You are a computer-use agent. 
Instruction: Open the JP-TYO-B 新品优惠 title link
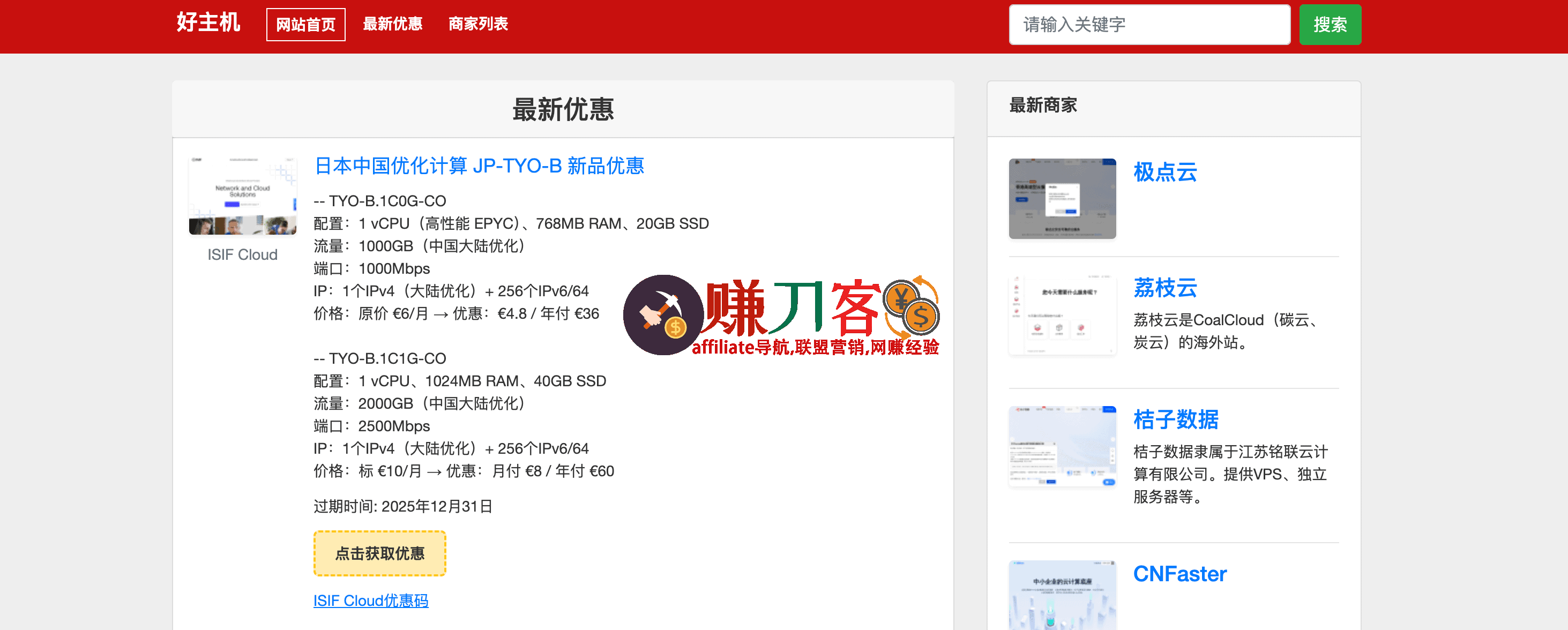(479, 166)
